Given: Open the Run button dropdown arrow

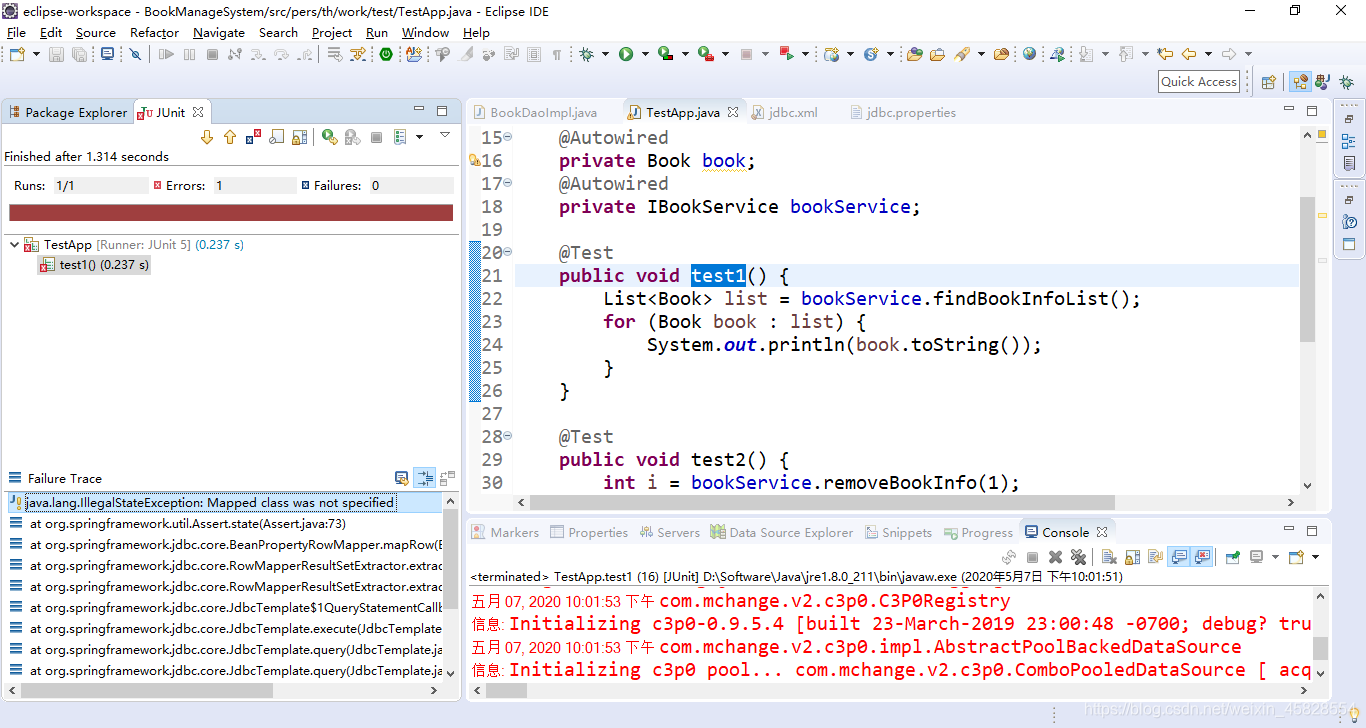Looking at the screenshot, I should click(644, 54).
